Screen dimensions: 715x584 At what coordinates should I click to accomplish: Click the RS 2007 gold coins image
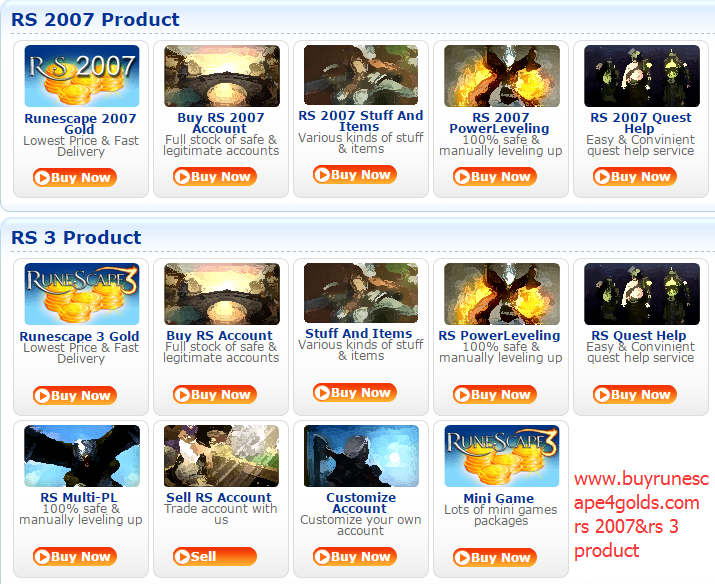pyautogui.click(x=82, y=76)
